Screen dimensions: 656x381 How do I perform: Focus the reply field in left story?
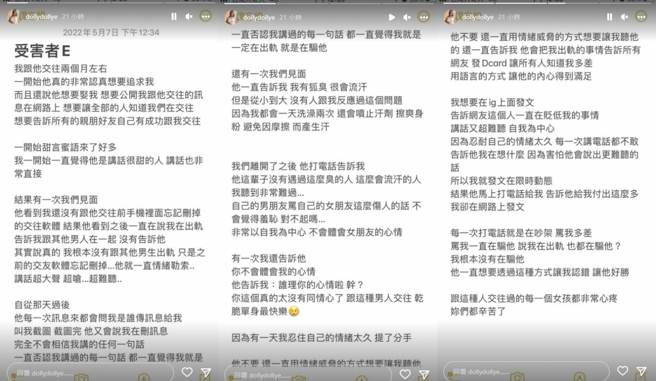tap(90, 372)
